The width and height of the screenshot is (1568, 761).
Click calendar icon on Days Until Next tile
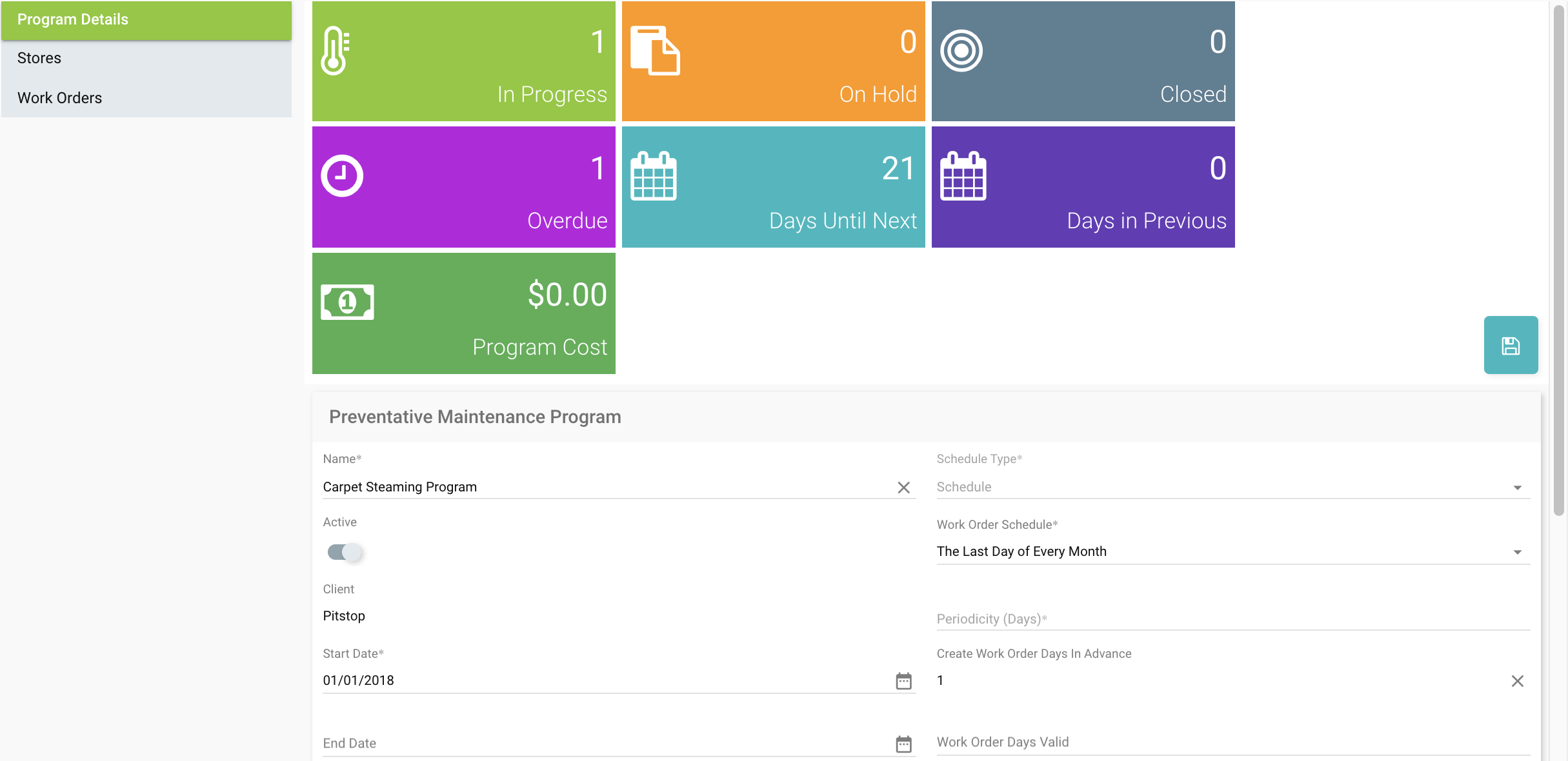coord(654,176)
